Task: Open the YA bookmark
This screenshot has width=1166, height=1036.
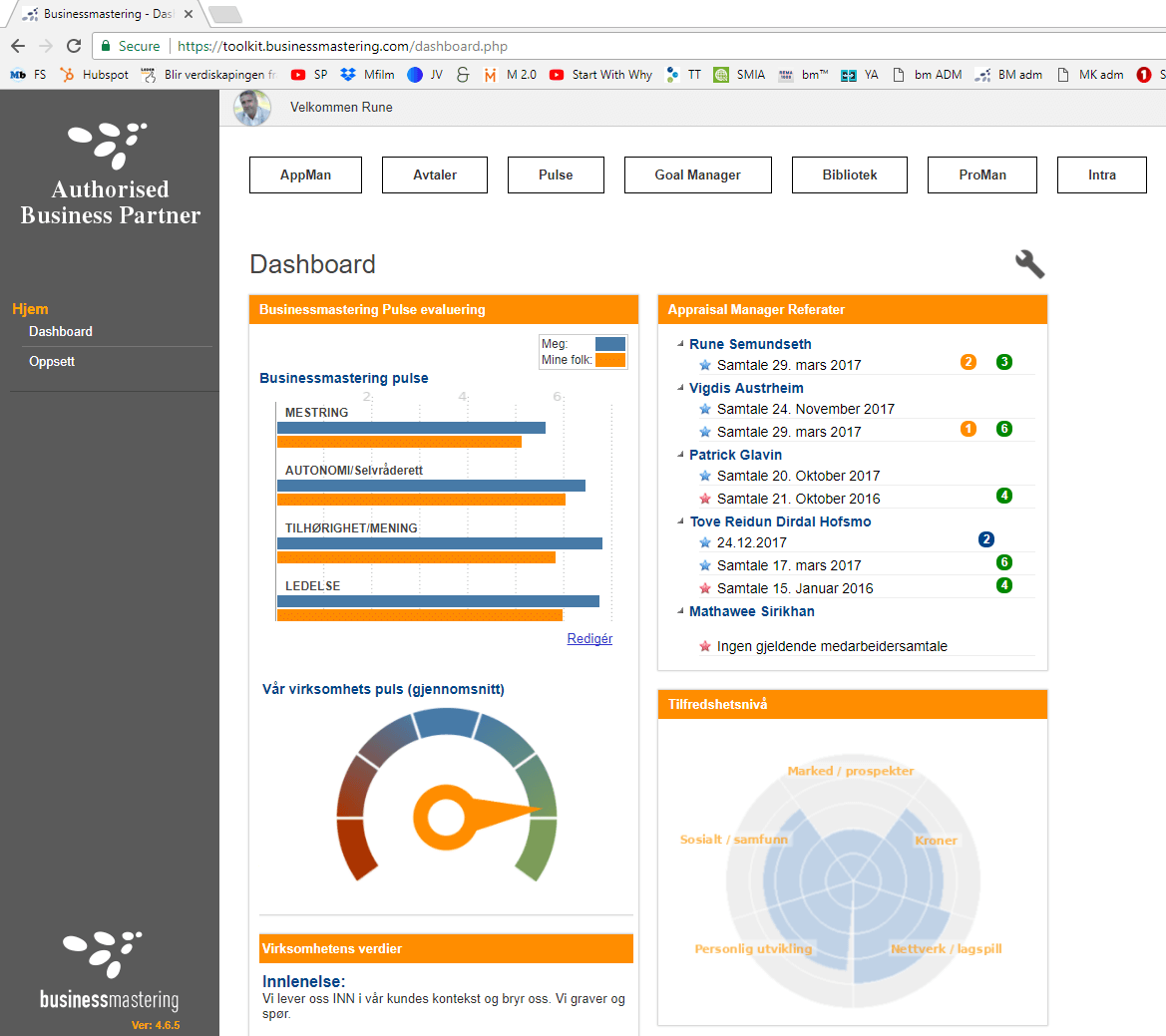Action: click(x=860, y=75)
